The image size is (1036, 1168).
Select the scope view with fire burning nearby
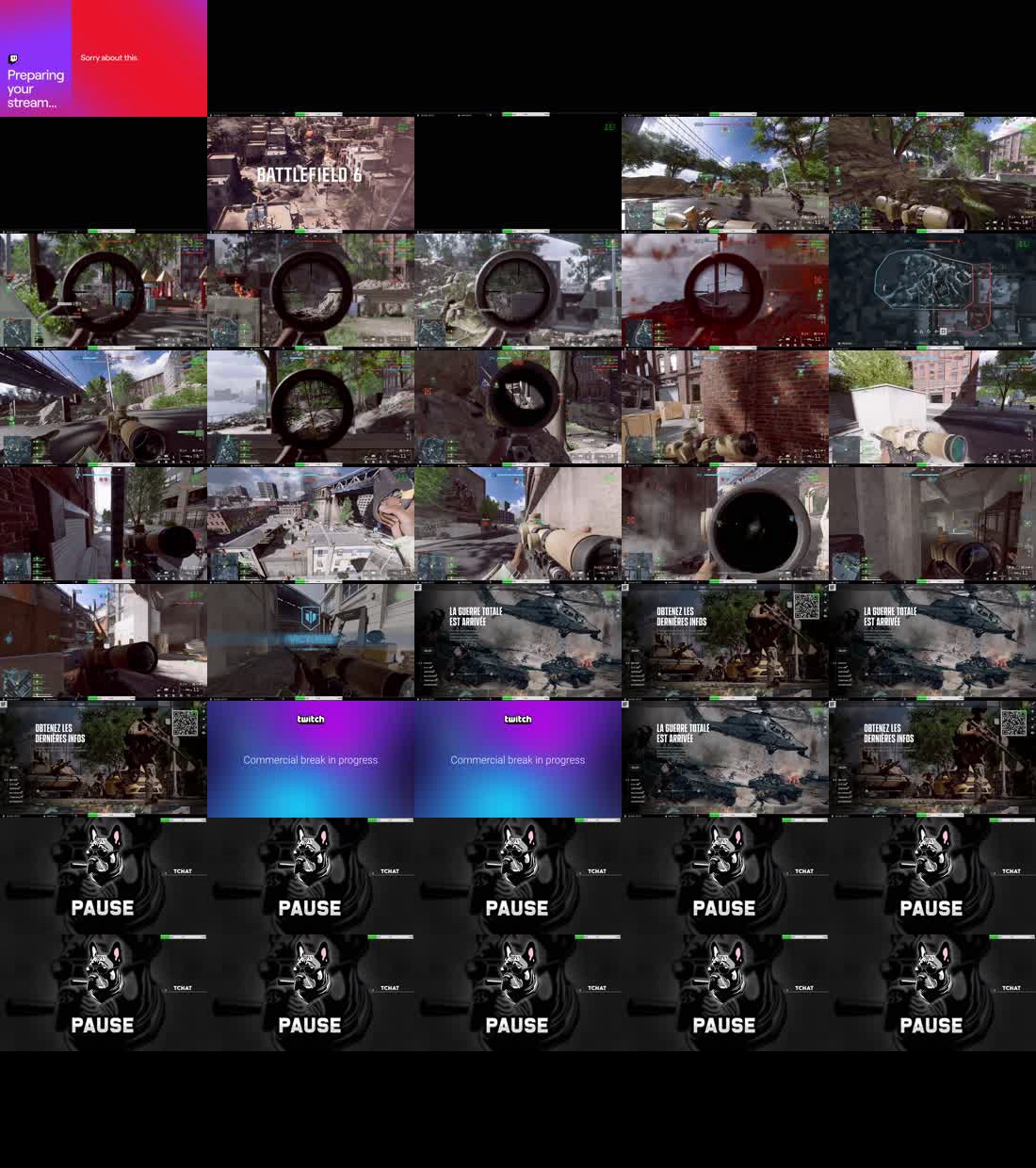[x=311, y=291]
